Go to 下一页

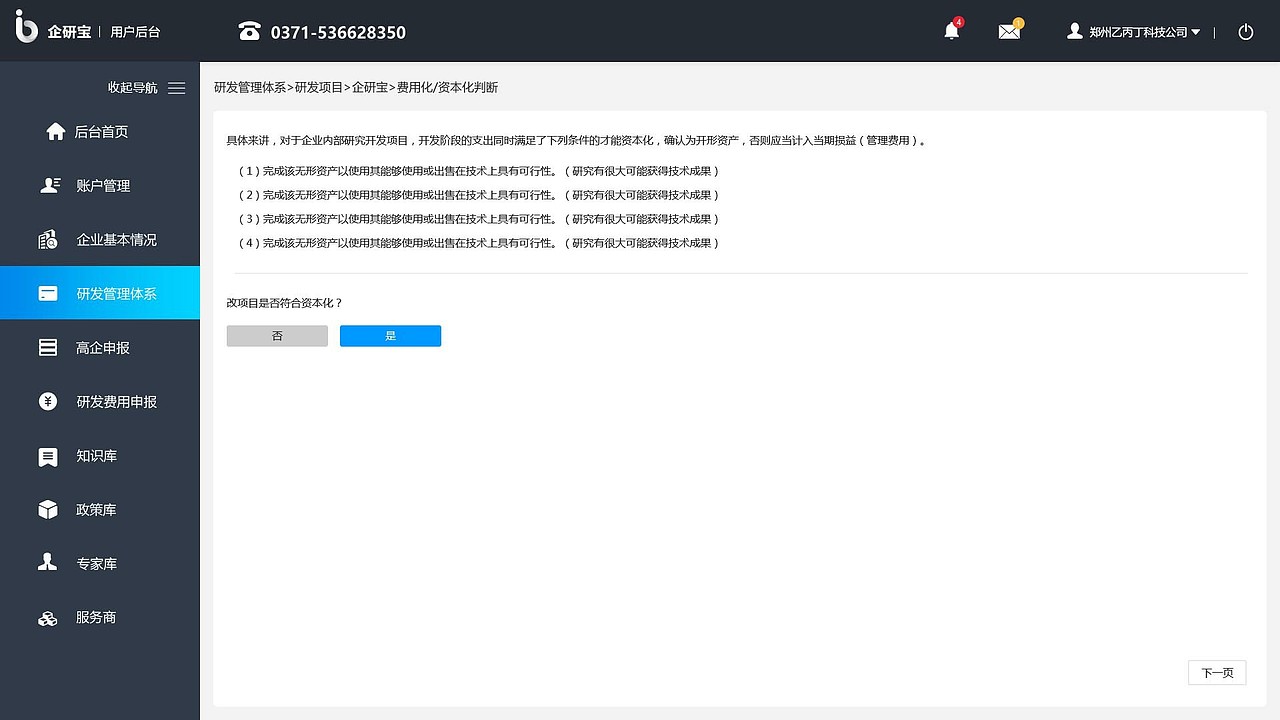pos(1217,673)
